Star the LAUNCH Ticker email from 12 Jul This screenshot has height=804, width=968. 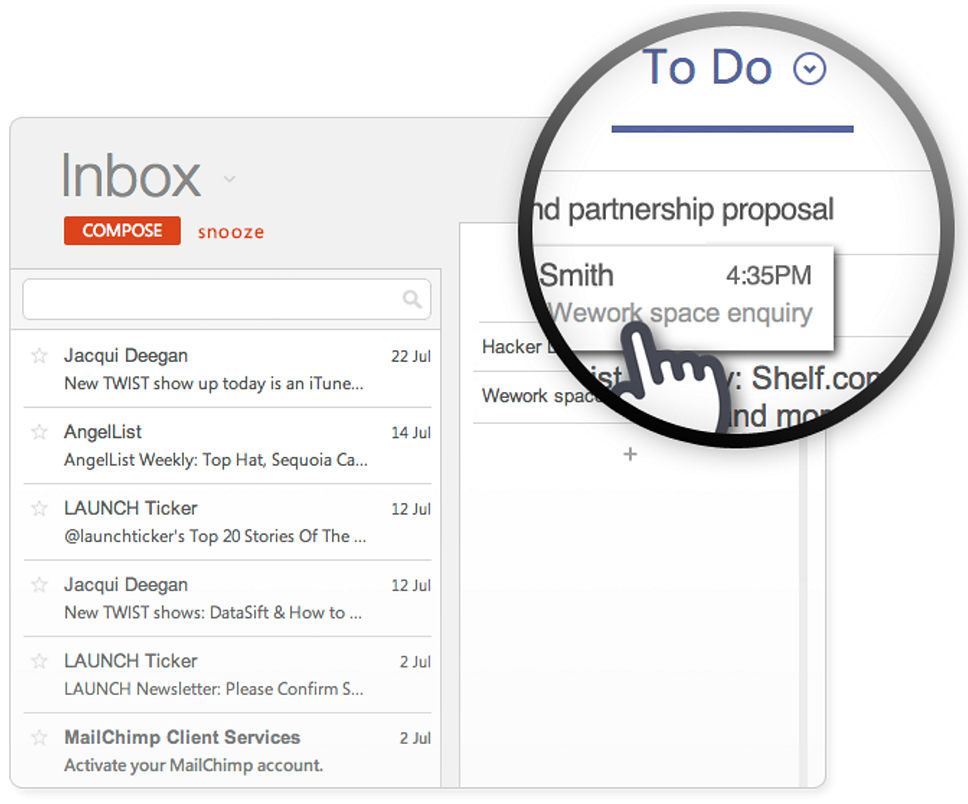[39, 508]
